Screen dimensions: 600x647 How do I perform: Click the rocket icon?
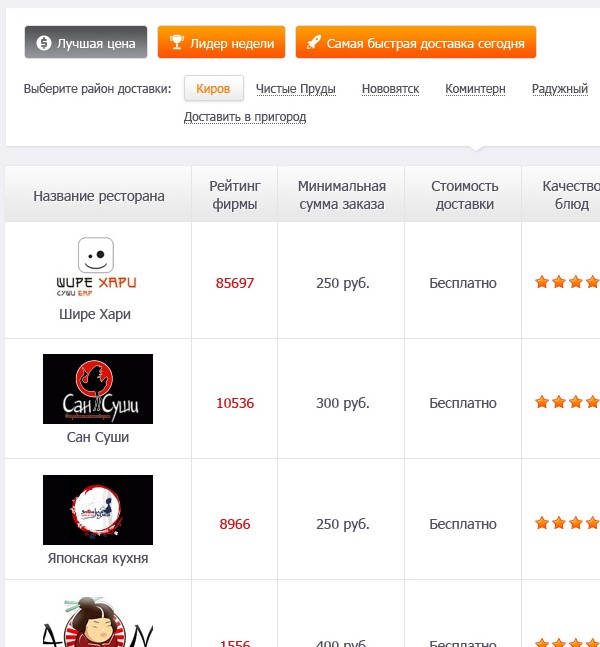pos(314,42)
